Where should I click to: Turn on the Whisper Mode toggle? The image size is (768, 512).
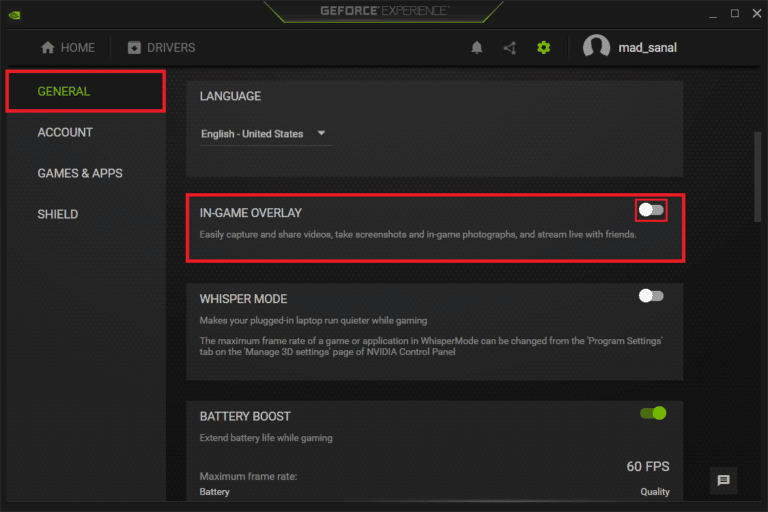651,296
